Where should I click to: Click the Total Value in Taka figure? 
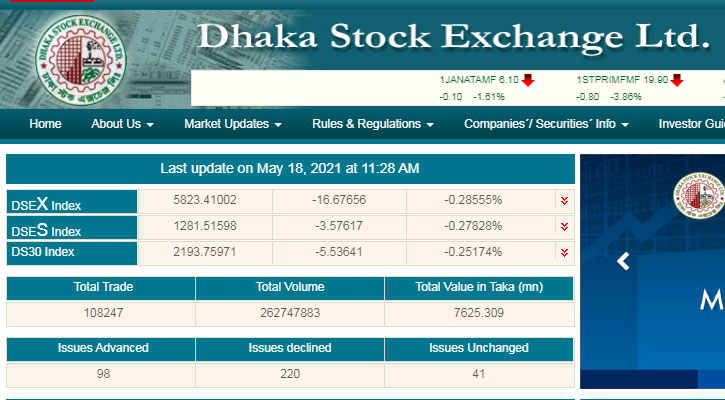click(479, 313)
